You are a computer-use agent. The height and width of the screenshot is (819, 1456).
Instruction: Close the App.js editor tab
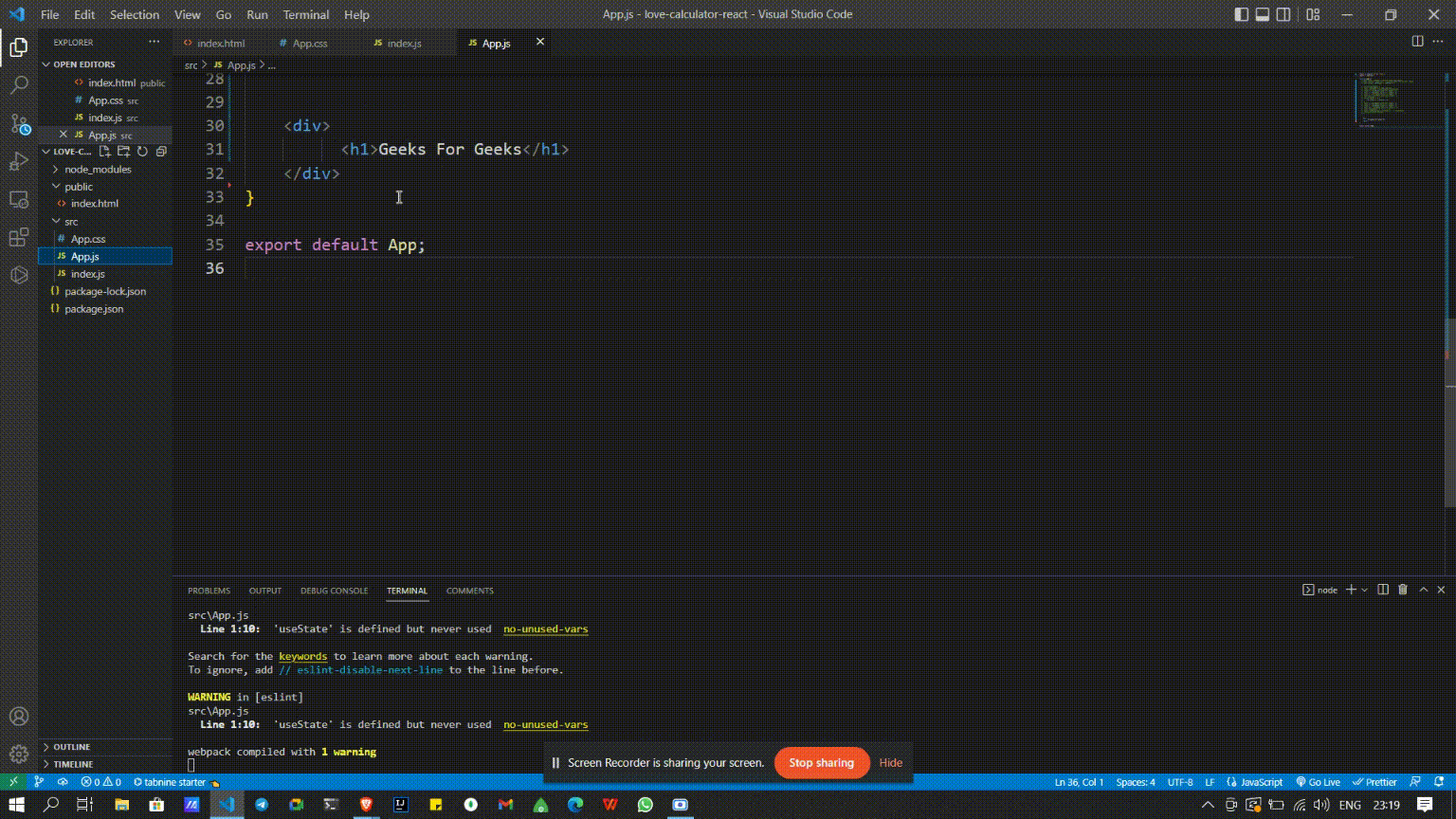[x=540, y=42]
